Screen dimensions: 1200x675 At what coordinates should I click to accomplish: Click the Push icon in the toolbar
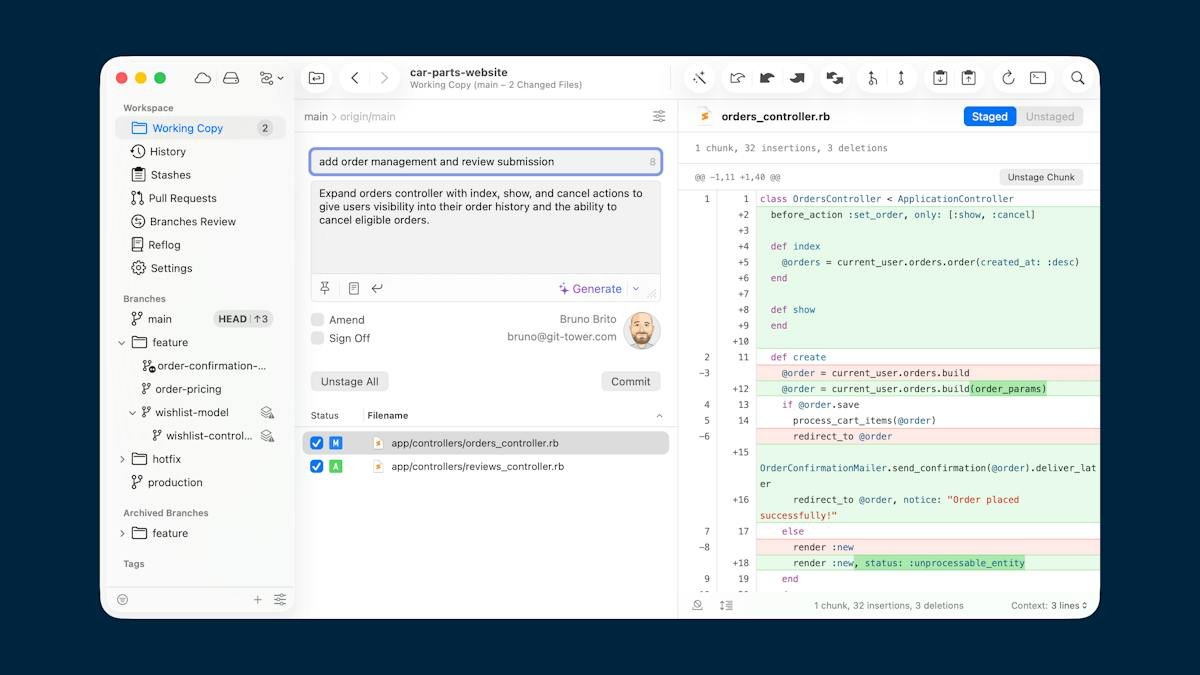click(x=798, y=78)
